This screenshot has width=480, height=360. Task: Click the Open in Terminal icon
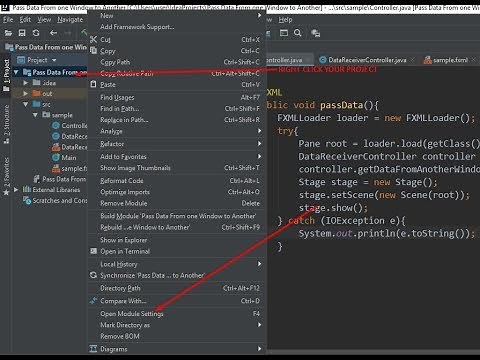click(x=94, y=251)
